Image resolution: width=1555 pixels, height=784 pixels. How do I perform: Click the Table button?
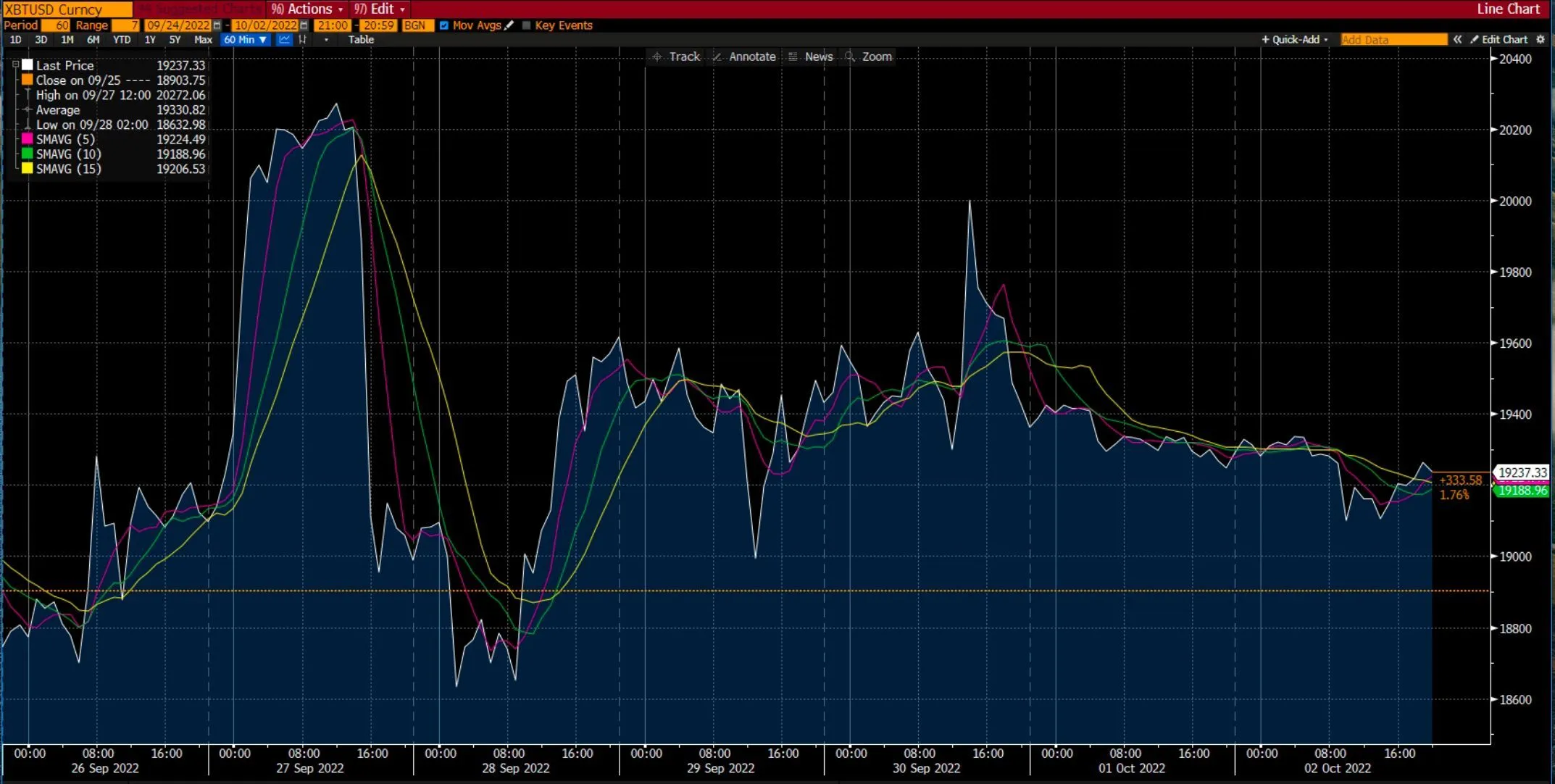coord(361,40)
